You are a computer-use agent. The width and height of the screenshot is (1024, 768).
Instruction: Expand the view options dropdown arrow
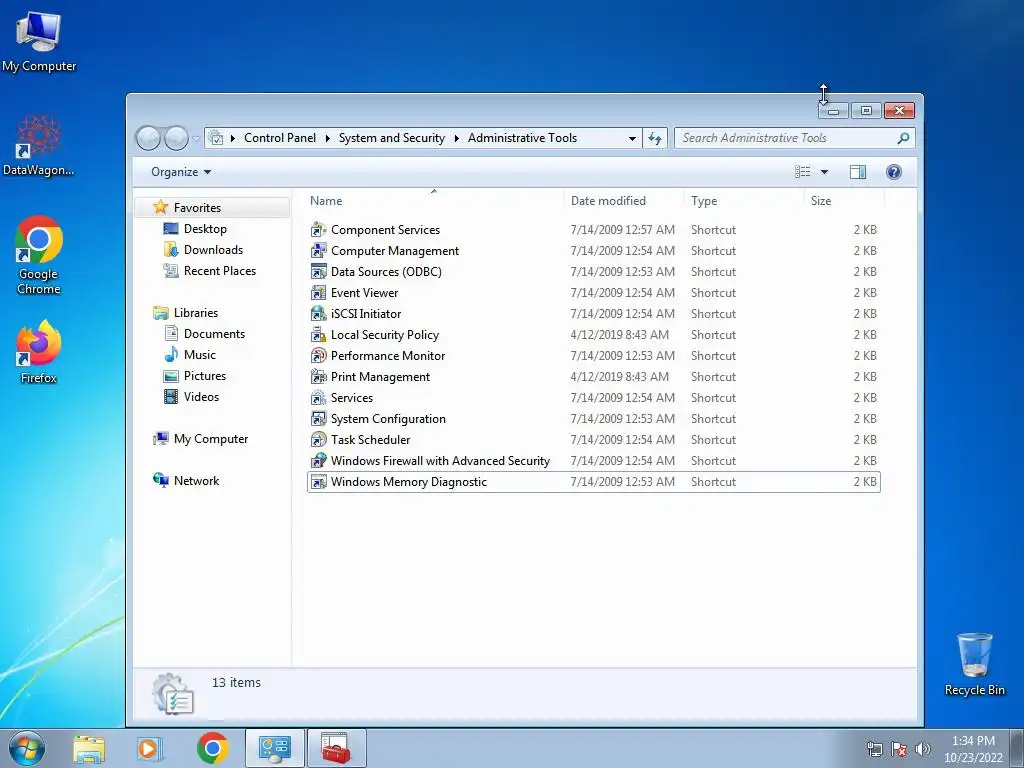point(824,172)
